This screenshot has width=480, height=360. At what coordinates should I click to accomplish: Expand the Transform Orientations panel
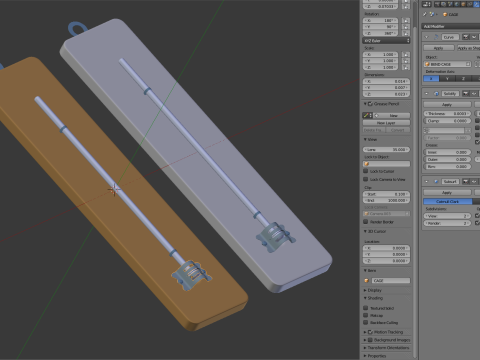387,348
